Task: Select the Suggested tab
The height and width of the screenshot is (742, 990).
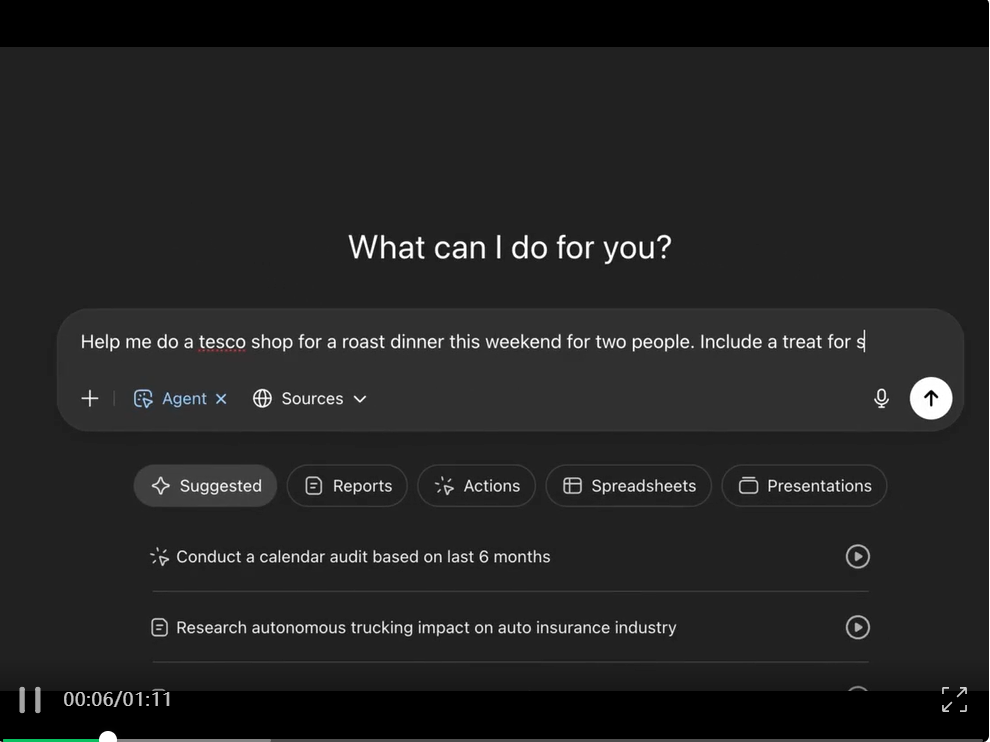Action: [206, 486]
